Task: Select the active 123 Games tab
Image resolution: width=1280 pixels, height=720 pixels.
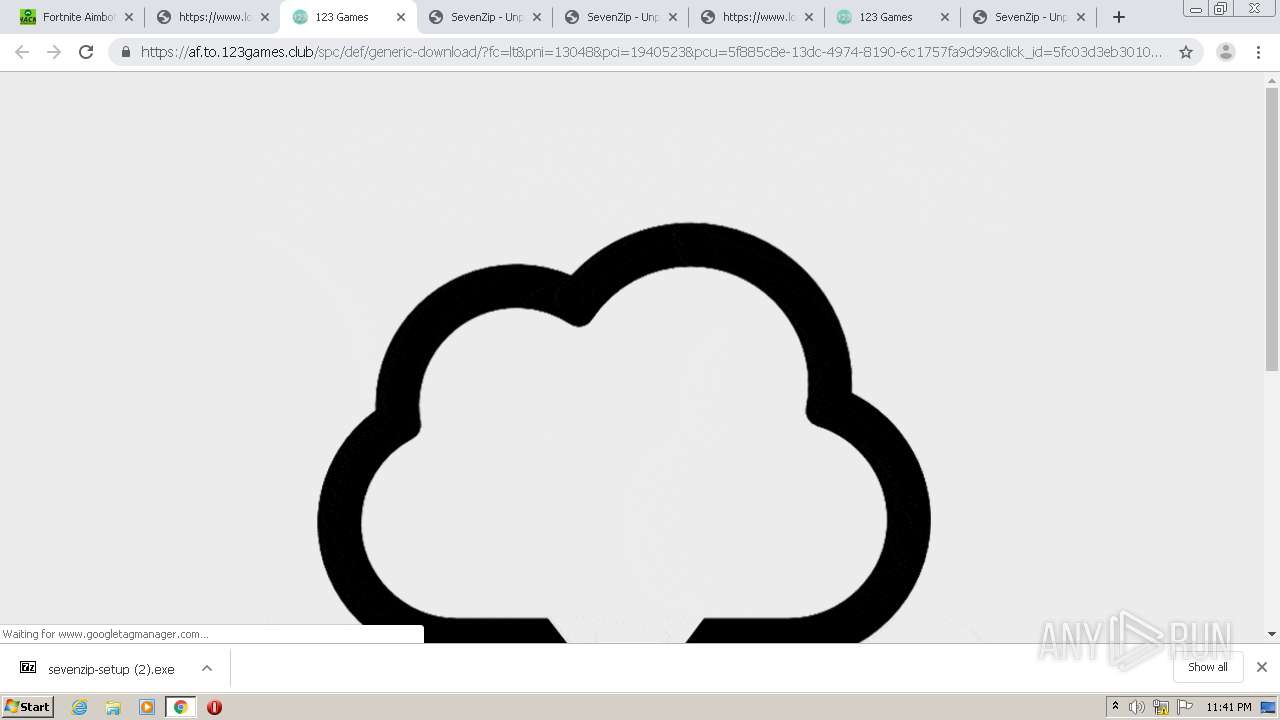Action: pyautogui.click(x=349, y=17)
